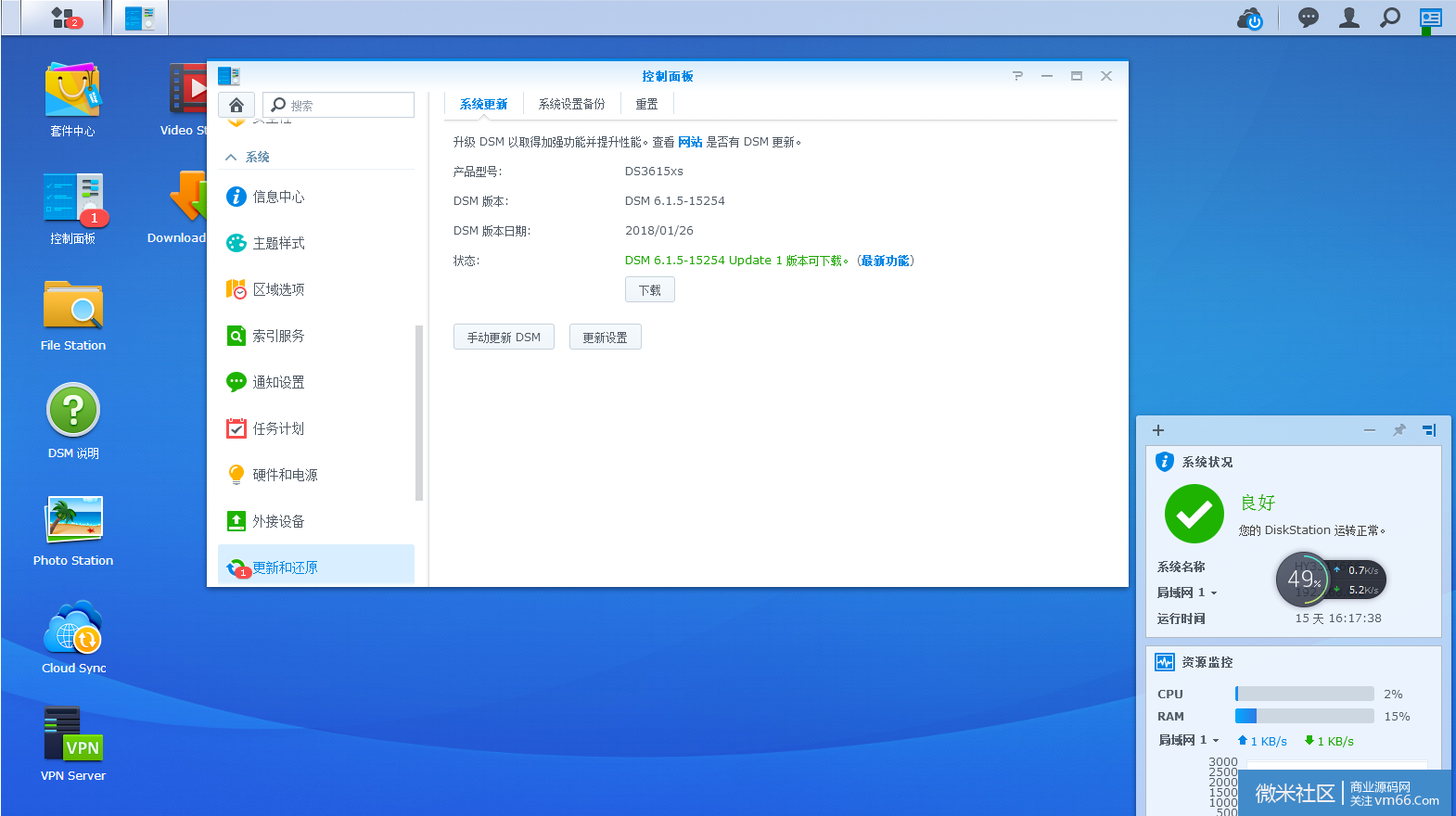Click the RAM usage bar
Viewport: 1456px width, 816px height.
[1305, 716]
